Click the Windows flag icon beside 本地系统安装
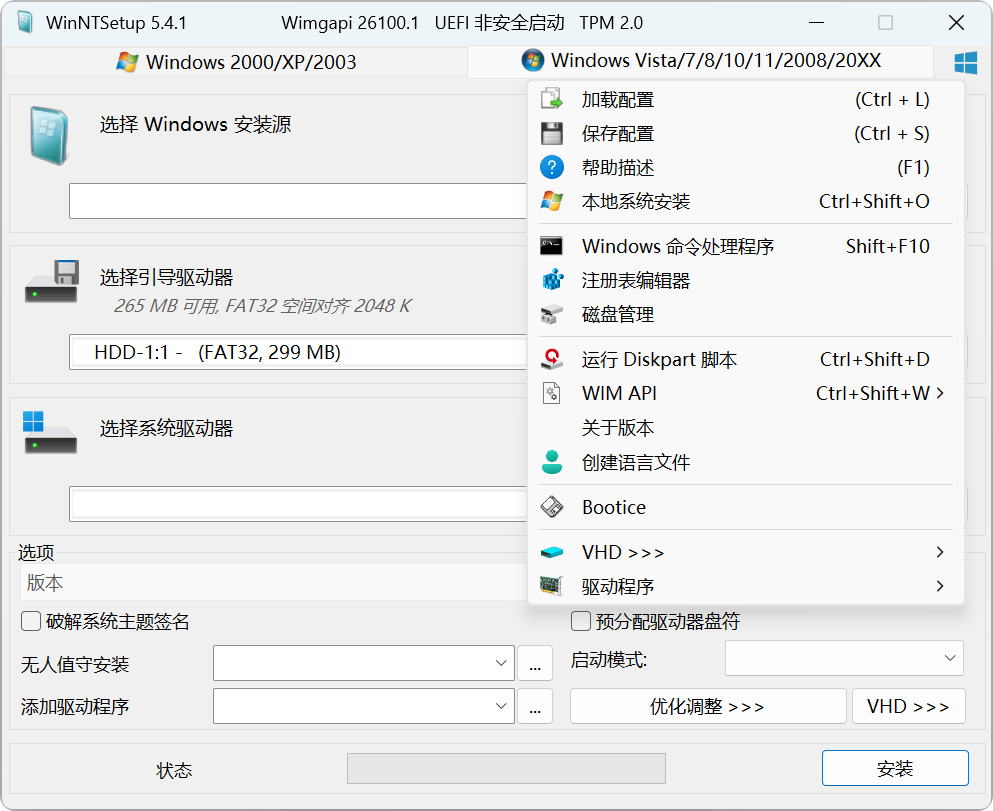Image resolution: width=993 pixels, height=811 pixels. pyautogui.click(x=552, y=201)
